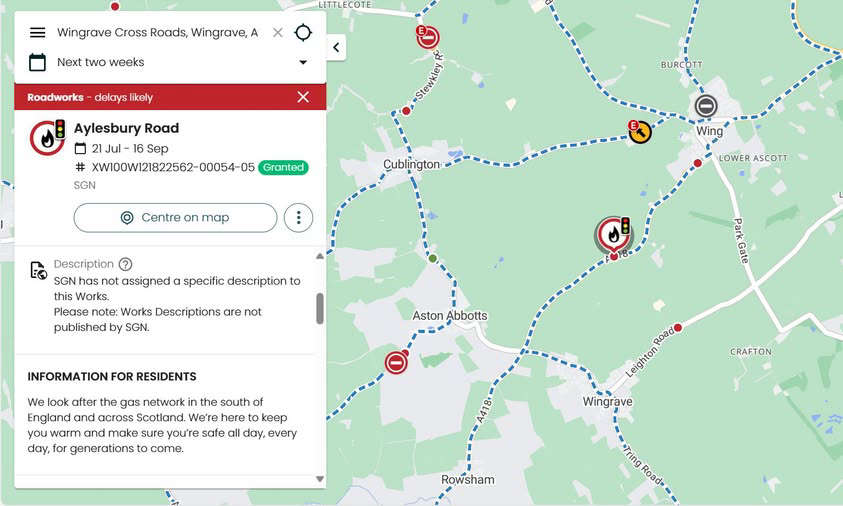This screenshot has width=843, height=506.
Task: Click the red dot marker on Leighton Road
Action: click(x=678, y=327)
